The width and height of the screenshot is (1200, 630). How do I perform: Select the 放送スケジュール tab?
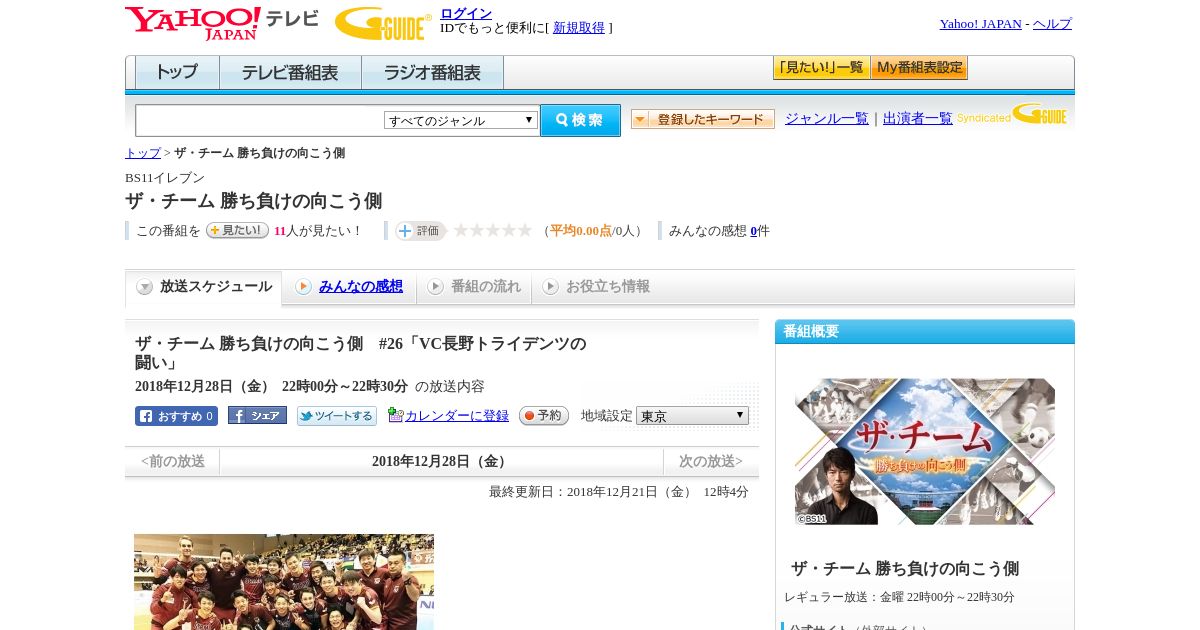pyautogui.click(x=204, y=287)
